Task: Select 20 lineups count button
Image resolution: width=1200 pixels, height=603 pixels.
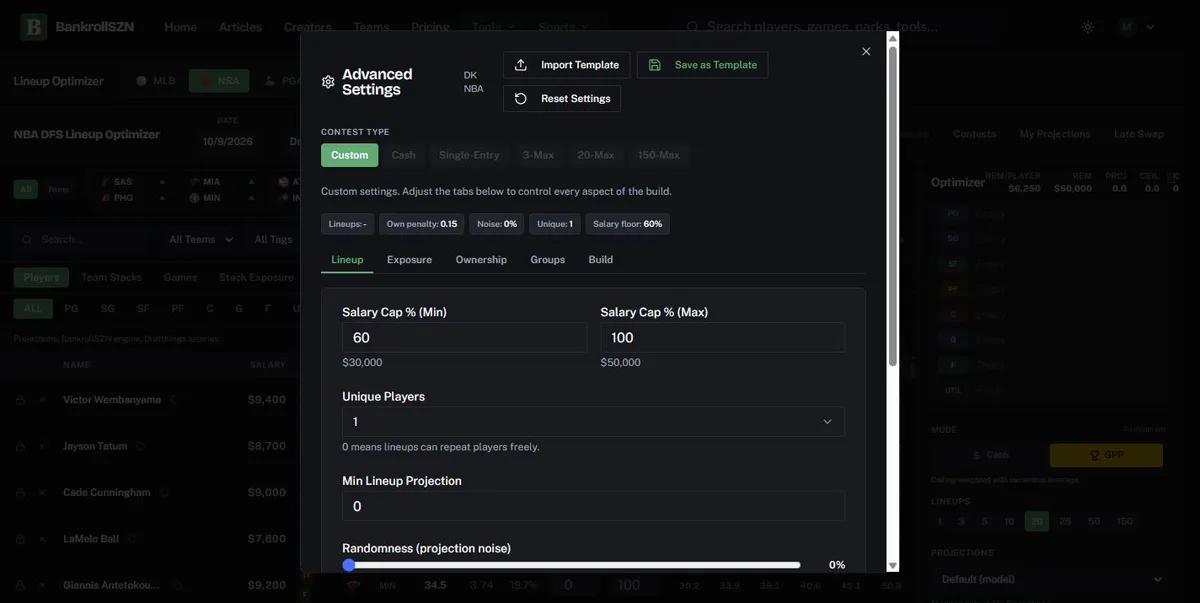Action: click(1036, 521)
